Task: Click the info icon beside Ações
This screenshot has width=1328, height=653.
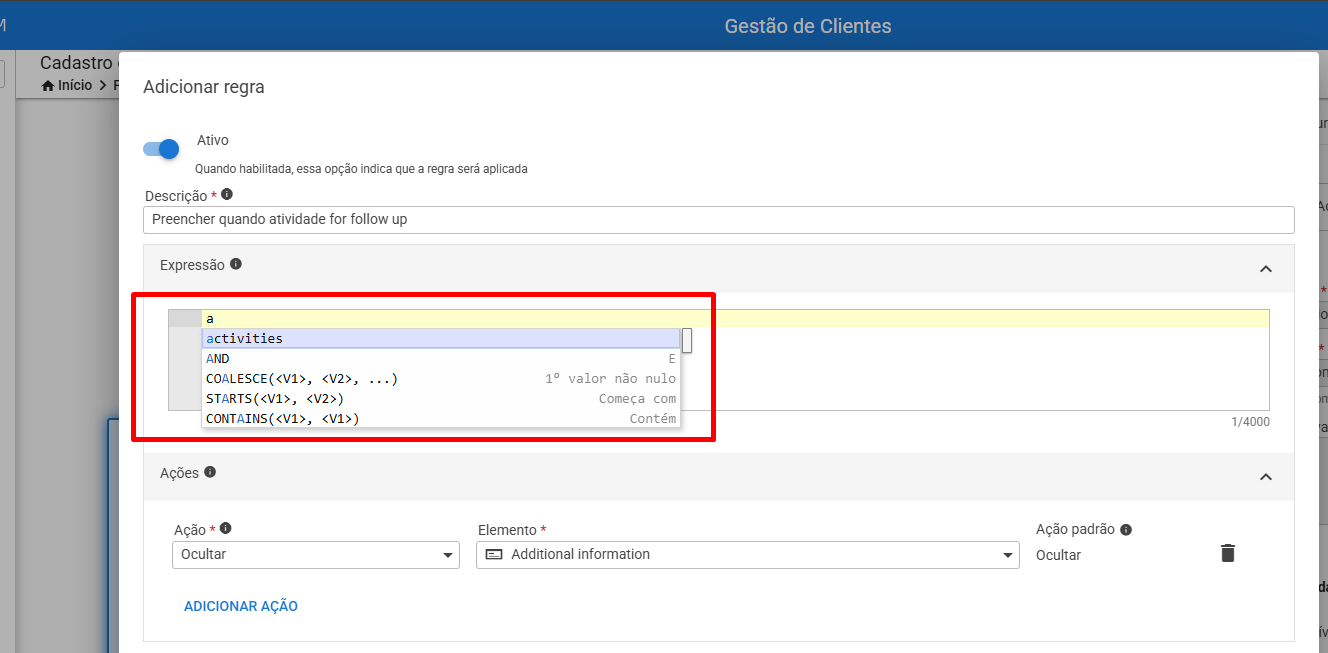Action: (210, 472)
